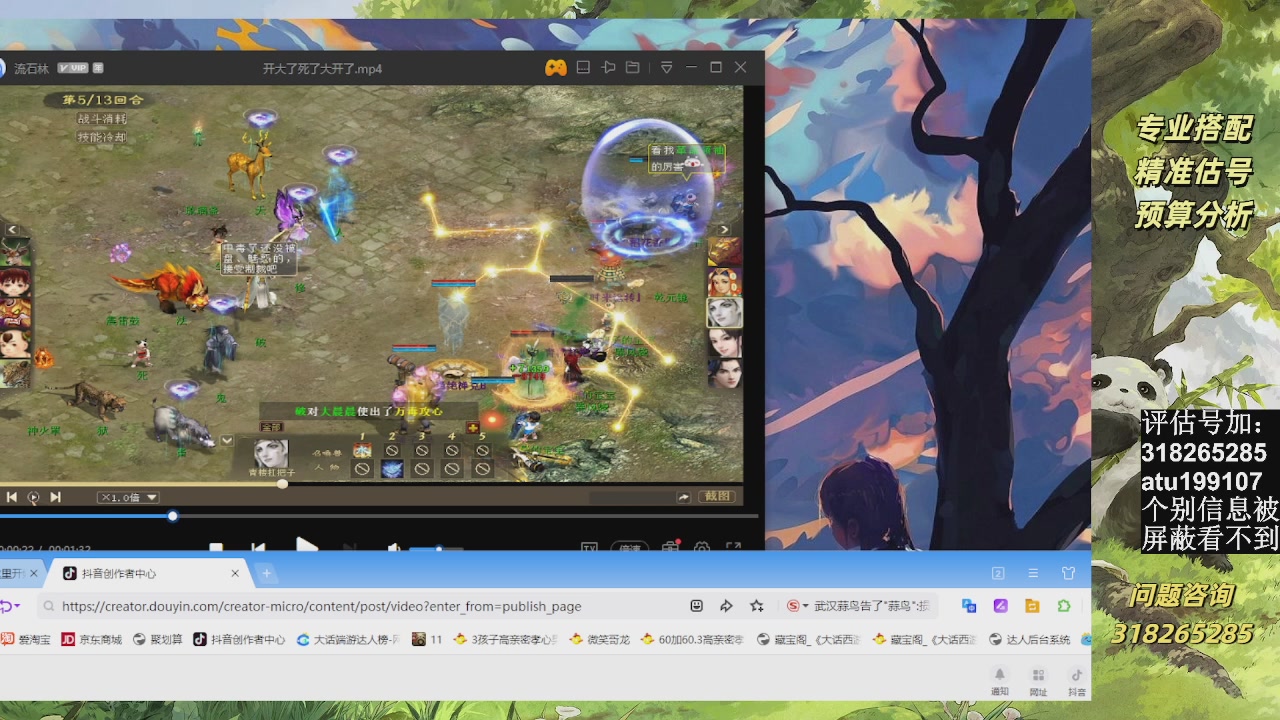This screenshot has height=720, width=1280.
Task: Click the search box showing 武汉蒜鸟
Action: [x=872, y=606]
